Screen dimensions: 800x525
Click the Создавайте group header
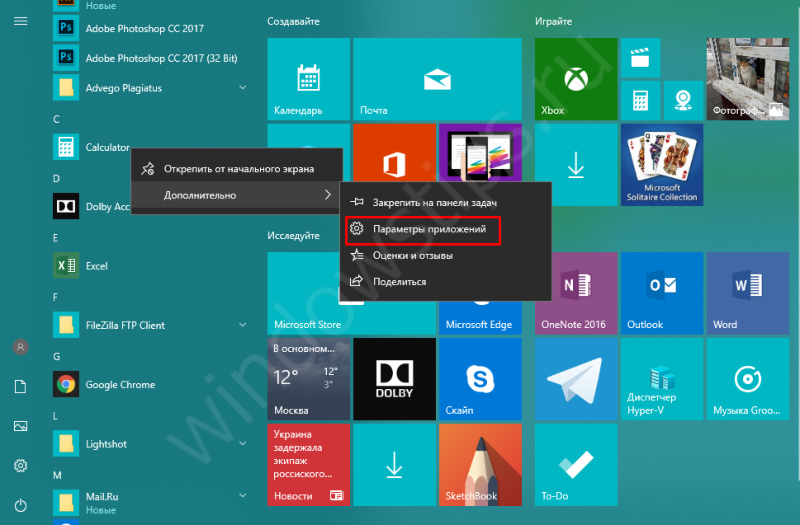tap(293, 21)
